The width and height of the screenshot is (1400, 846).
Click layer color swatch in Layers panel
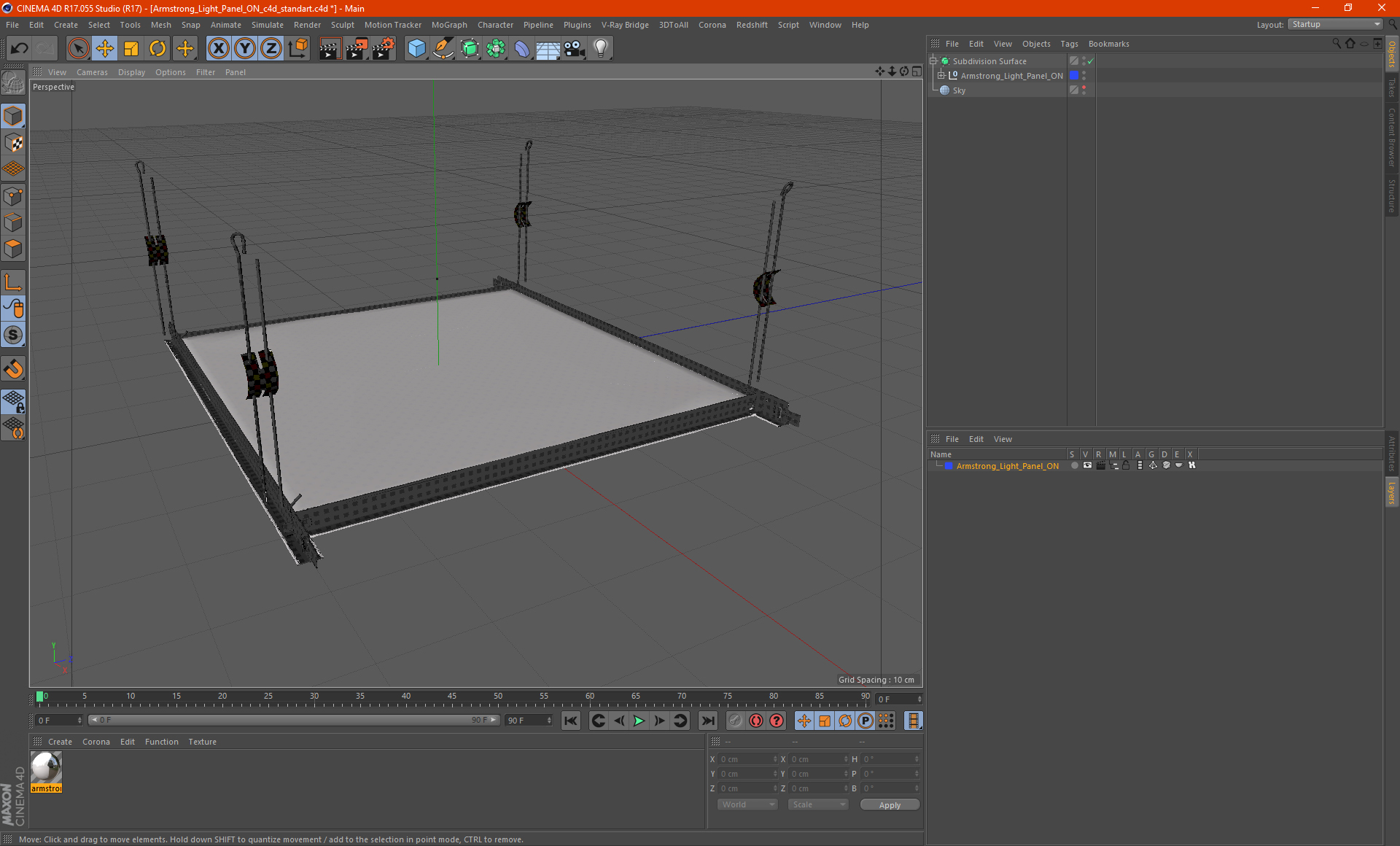949,465
